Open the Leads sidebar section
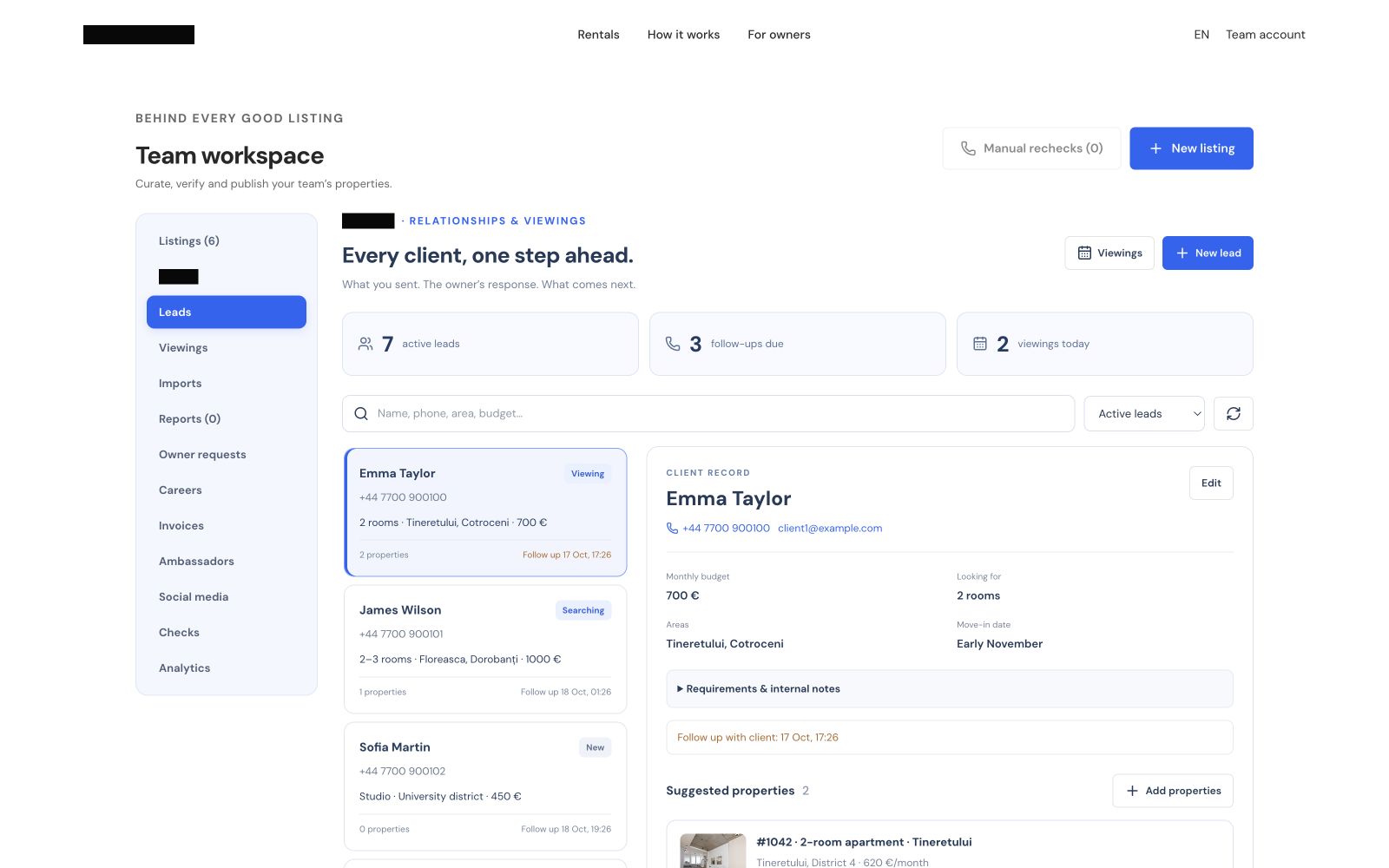 [227, 312]
